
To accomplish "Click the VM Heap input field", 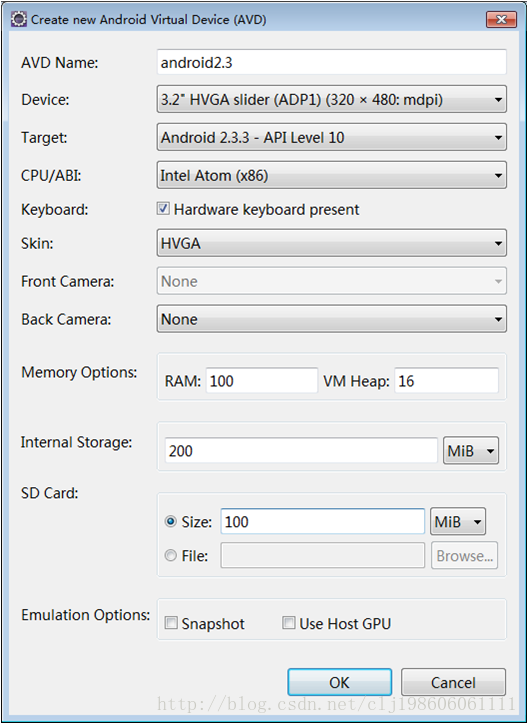I will point(446,380).
